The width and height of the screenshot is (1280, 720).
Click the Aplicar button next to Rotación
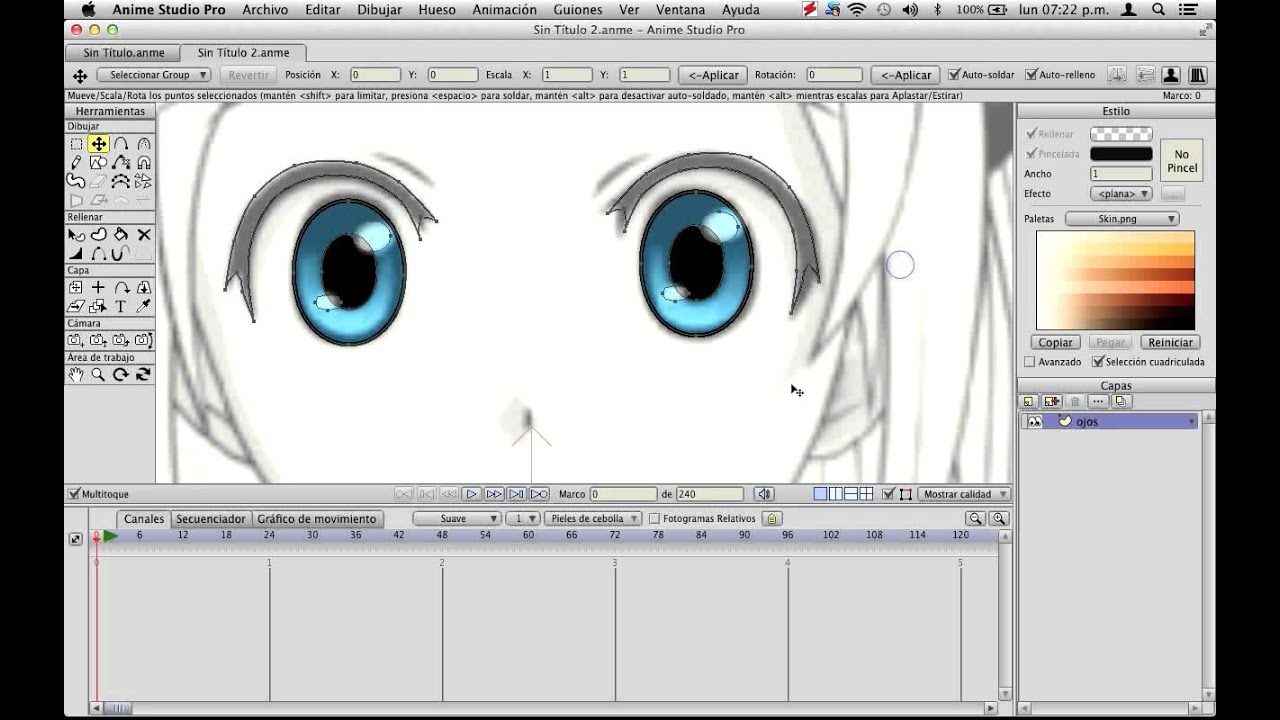click(905, 75)
